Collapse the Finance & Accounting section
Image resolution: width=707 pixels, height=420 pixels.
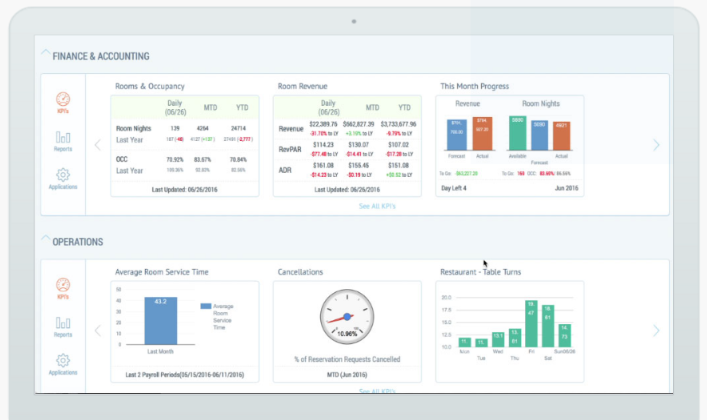pos(46,52)
